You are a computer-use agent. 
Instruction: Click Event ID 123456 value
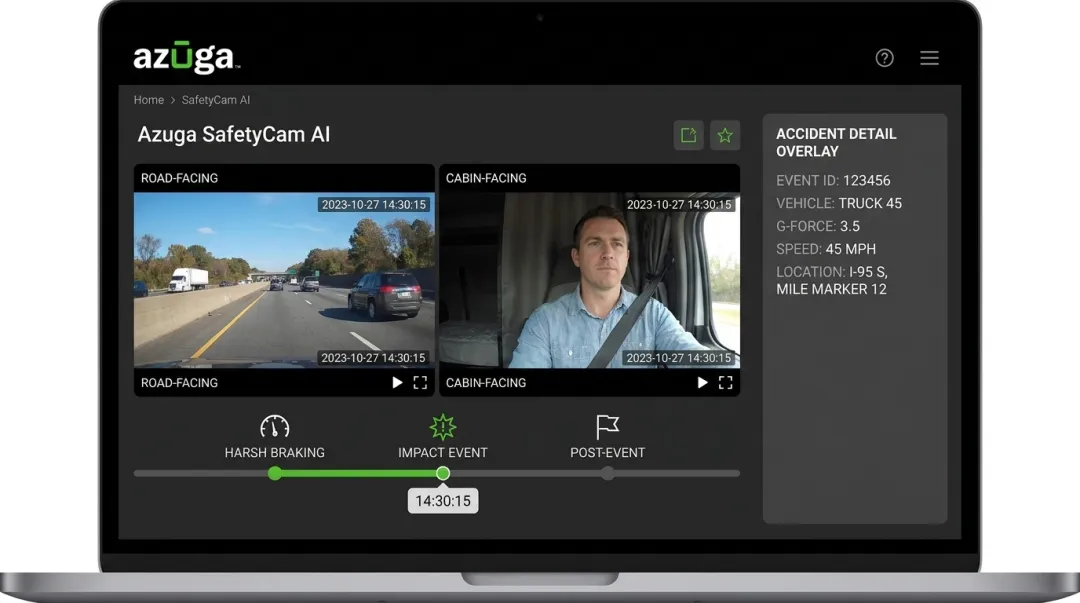(x=866, y=181)
